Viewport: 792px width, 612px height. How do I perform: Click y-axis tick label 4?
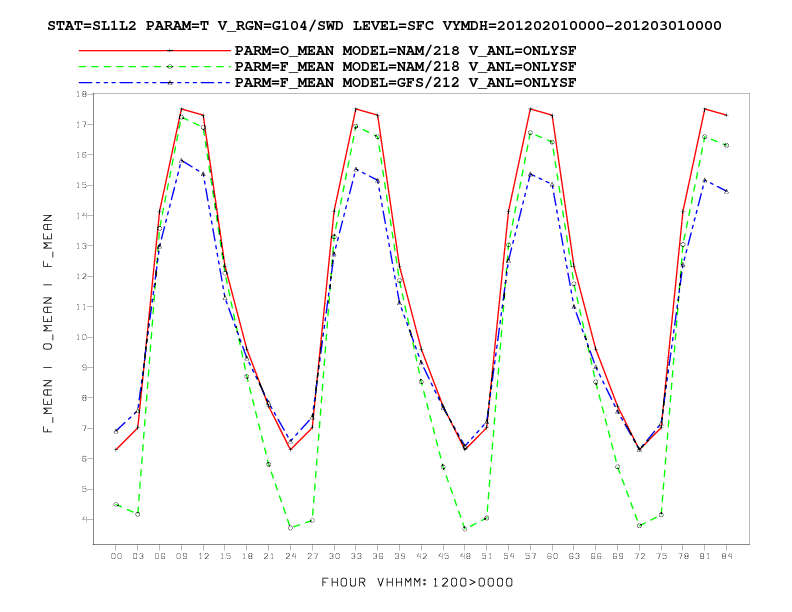pos(84,520)
